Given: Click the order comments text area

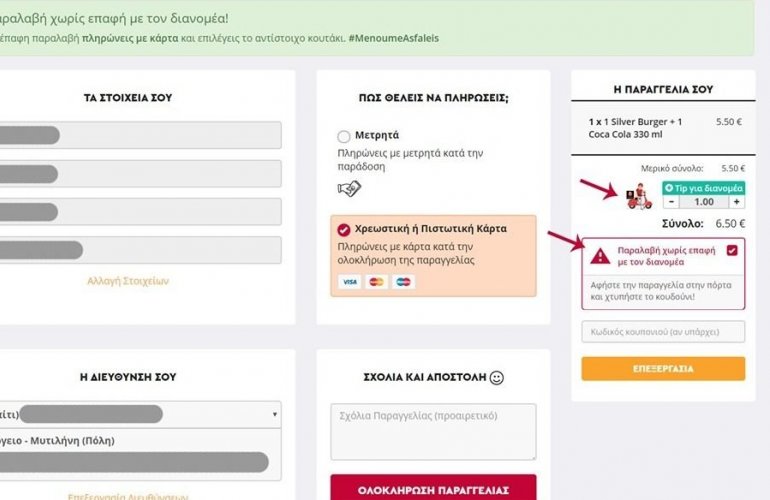Looking at the screenshot, I should (x=433, y=432).
